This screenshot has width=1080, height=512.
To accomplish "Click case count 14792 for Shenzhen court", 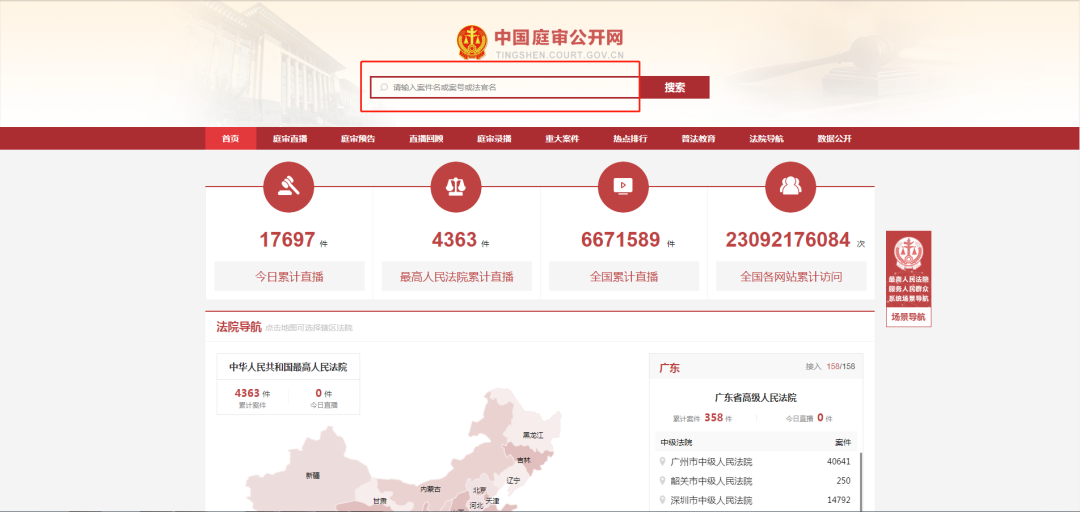I will pyautogui.click(x=839, y=500).
